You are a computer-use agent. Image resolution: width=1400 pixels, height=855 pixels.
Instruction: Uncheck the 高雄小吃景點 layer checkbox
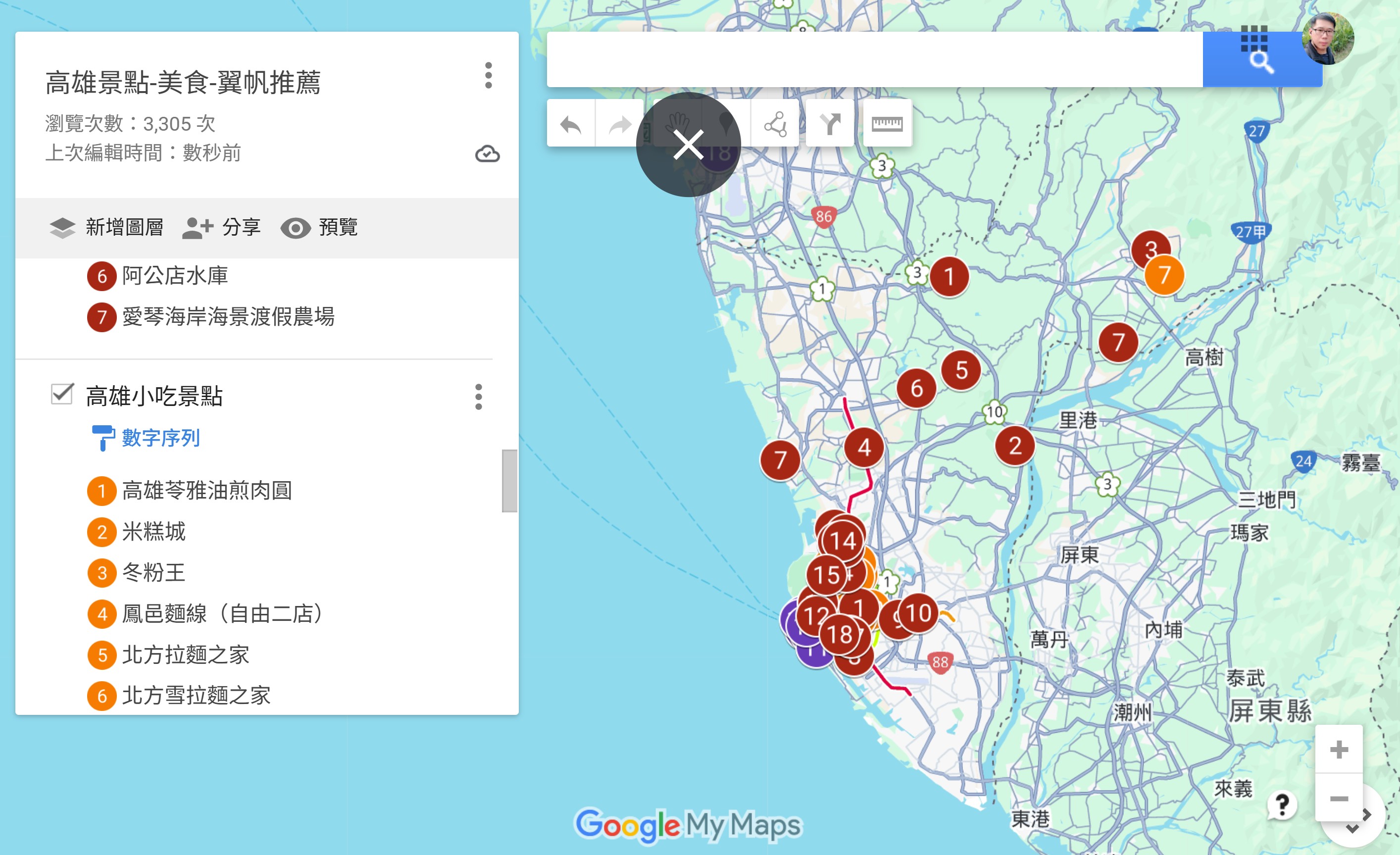point(62,394)
